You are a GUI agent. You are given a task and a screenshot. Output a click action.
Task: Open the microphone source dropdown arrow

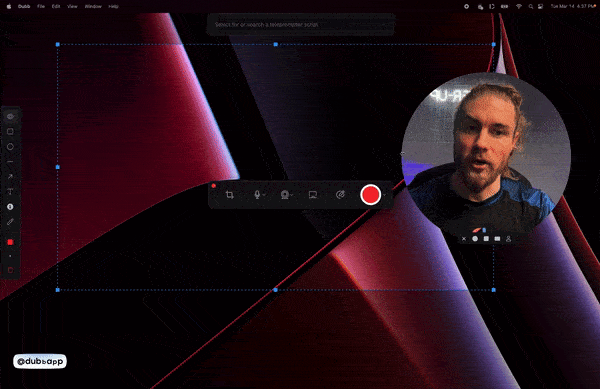264,195
